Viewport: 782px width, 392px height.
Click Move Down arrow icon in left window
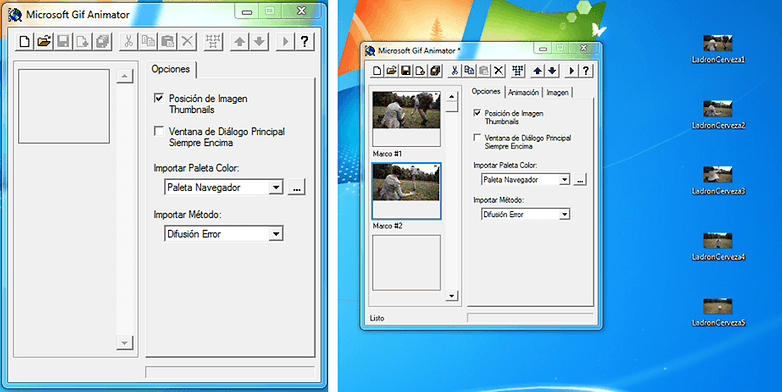pyautogui.click(x=259, y=41)
